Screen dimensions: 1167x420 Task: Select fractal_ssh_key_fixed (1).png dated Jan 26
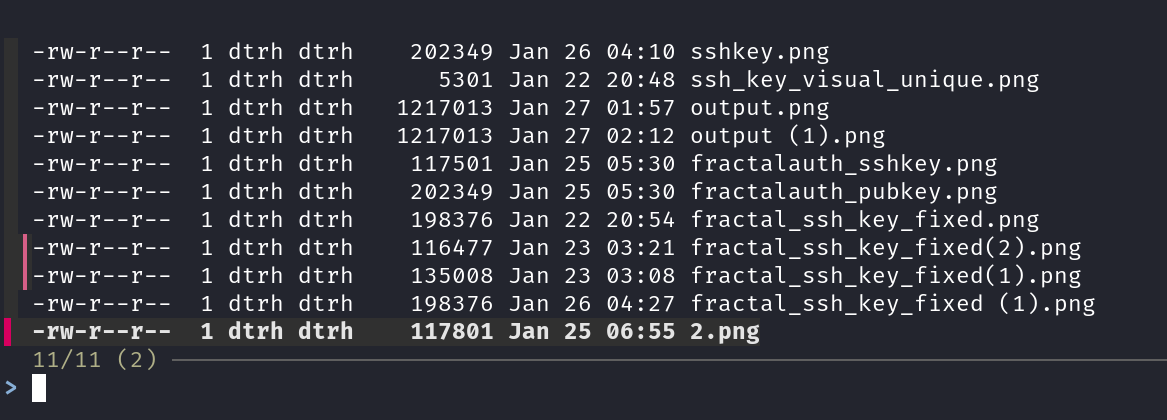coord(892,303)
